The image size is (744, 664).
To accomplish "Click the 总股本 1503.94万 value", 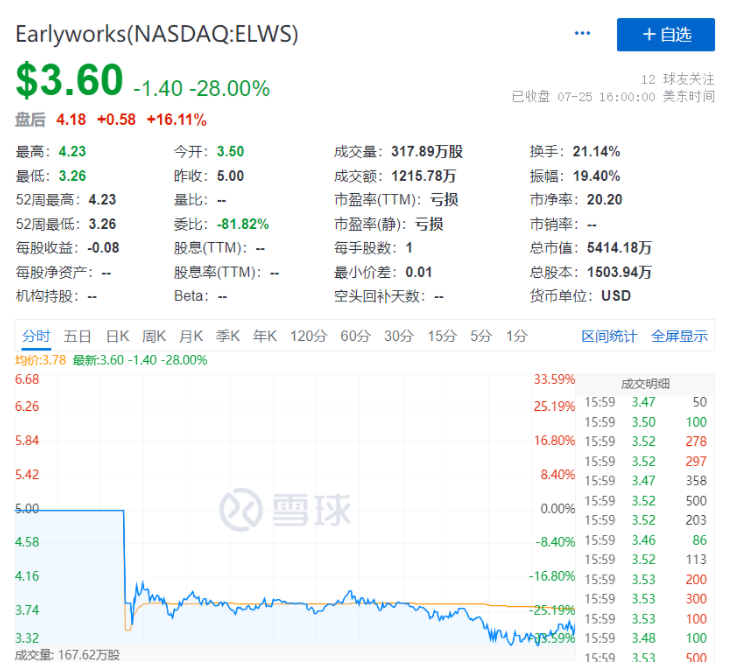I will point(619,272).
